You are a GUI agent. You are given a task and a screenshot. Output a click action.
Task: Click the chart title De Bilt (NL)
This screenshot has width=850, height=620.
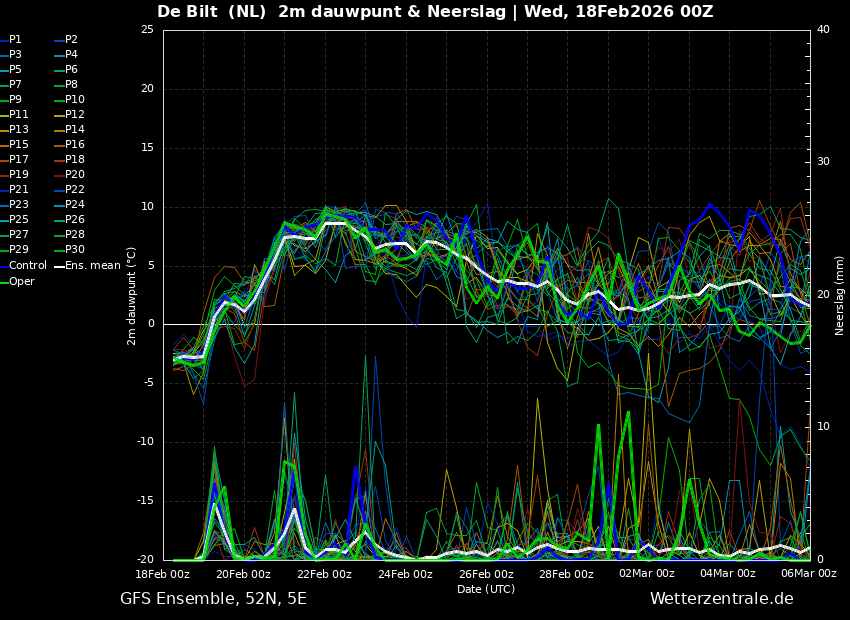click(x=211, y=12)
